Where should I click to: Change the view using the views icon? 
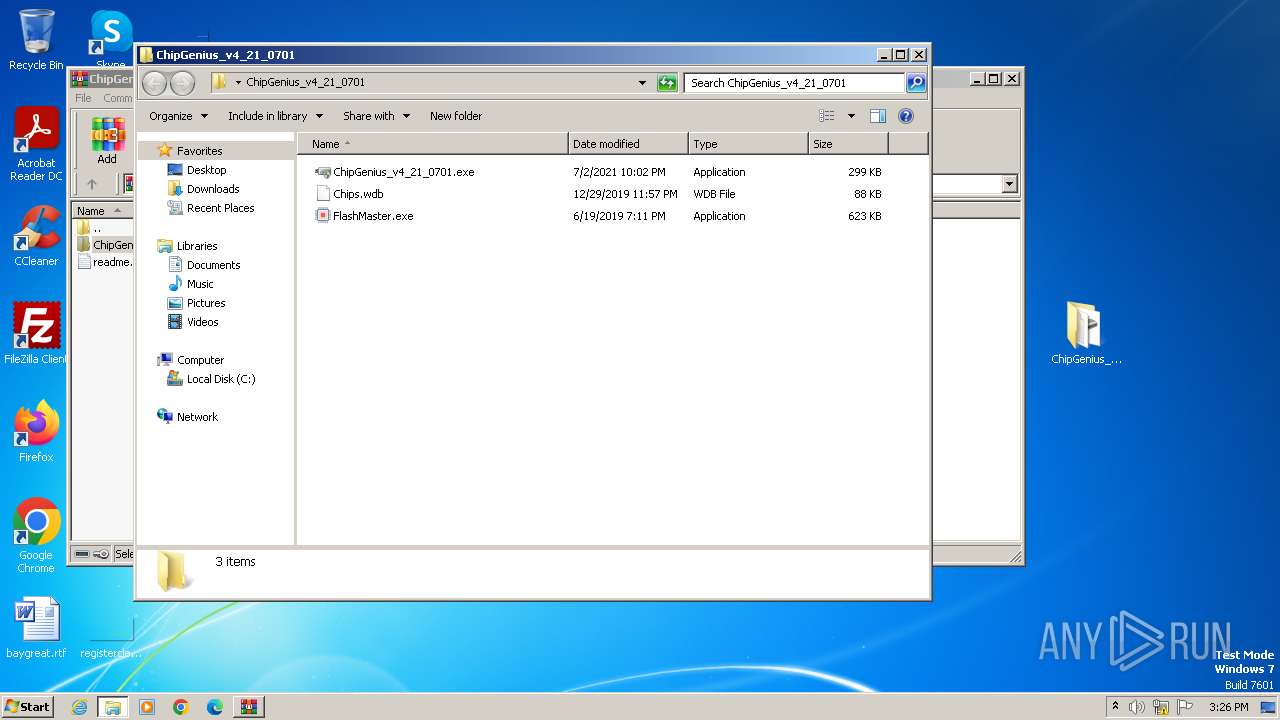tap(826, 116)
